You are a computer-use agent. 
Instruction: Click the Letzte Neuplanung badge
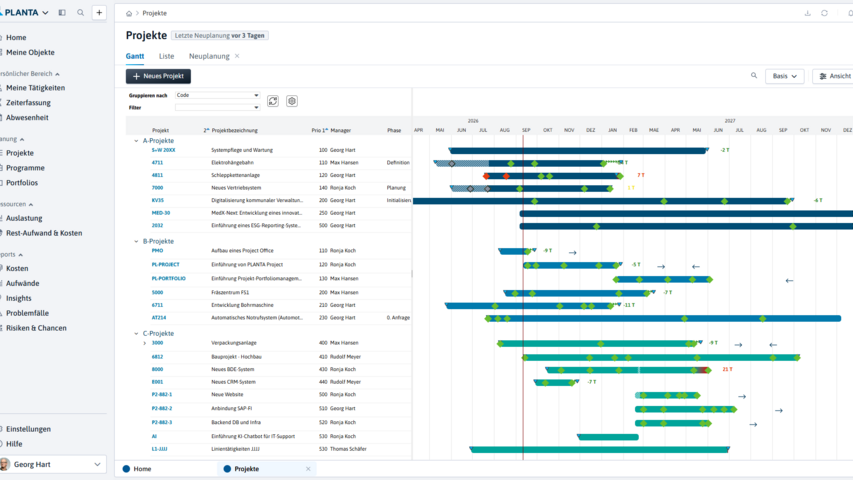pyautogui.click(x=220, y=35)
